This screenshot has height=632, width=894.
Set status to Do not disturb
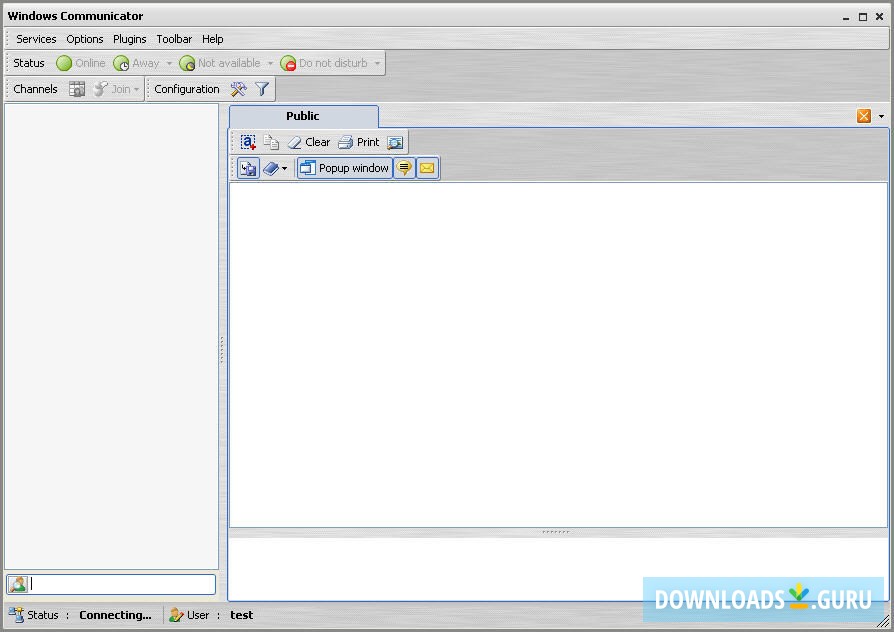click(324, 63)
